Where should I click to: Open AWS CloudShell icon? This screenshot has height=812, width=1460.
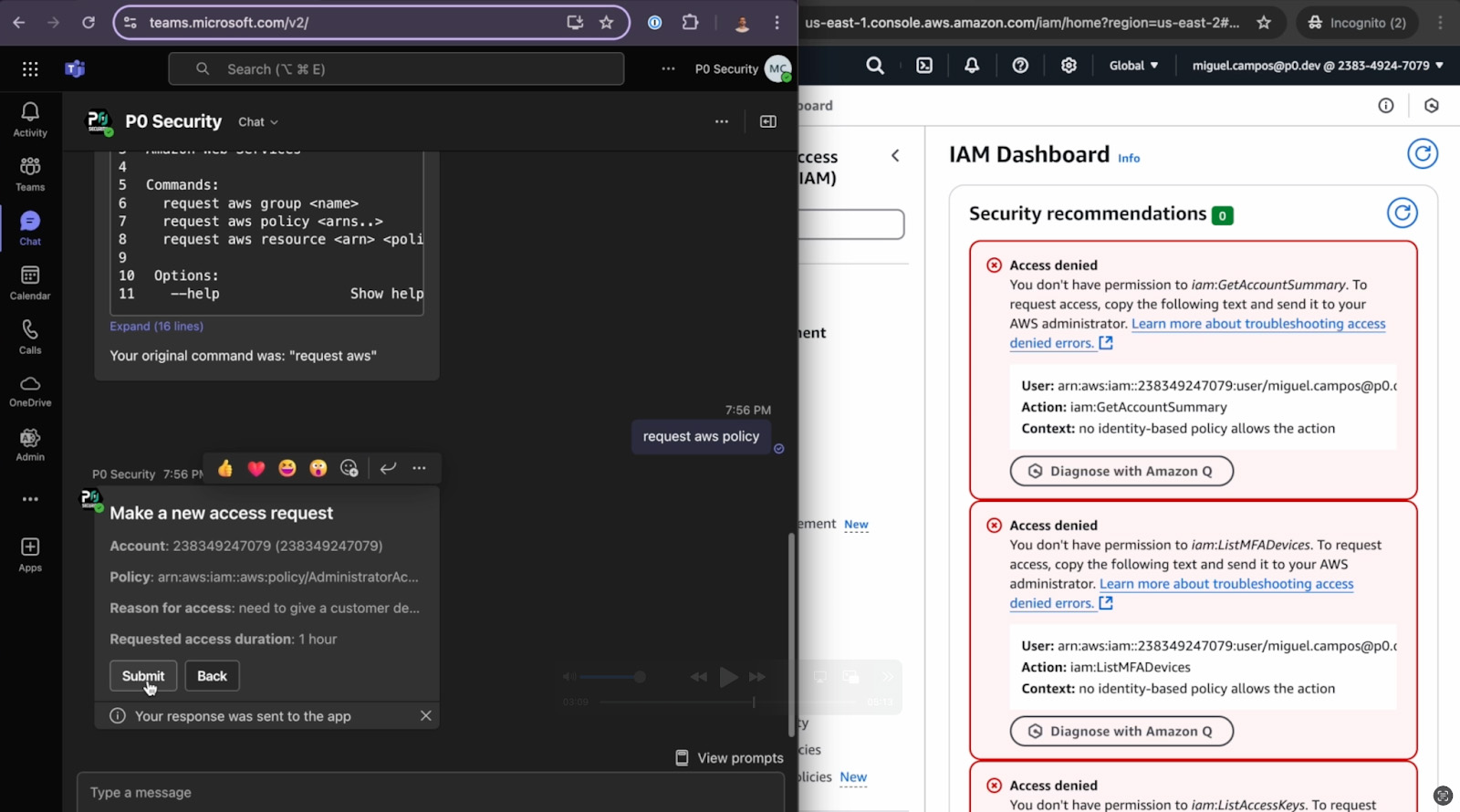[x=924, y=66]
